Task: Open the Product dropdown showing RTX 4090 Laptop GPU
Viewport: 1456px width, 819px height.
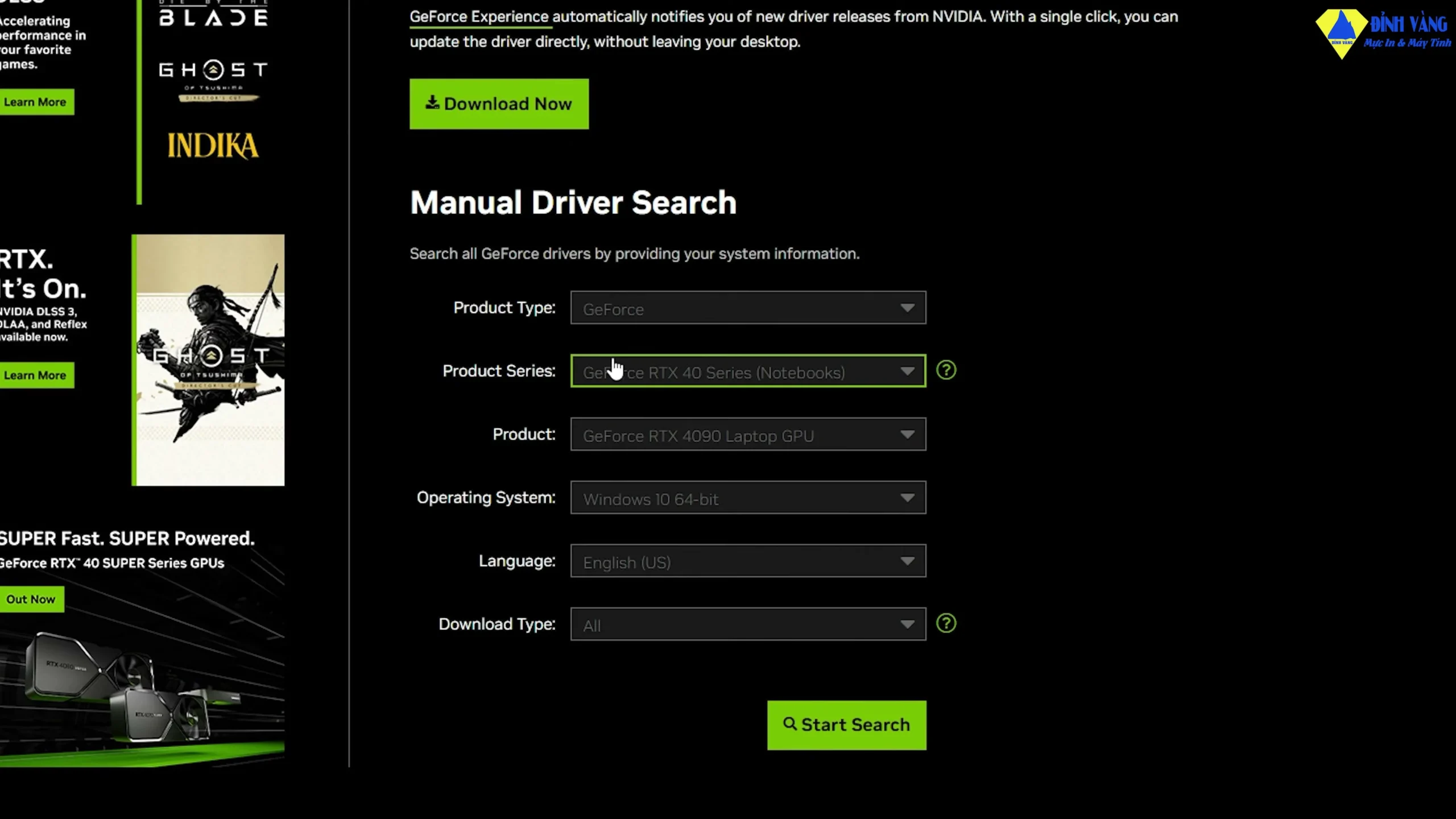Action: [x=748, y=435]
